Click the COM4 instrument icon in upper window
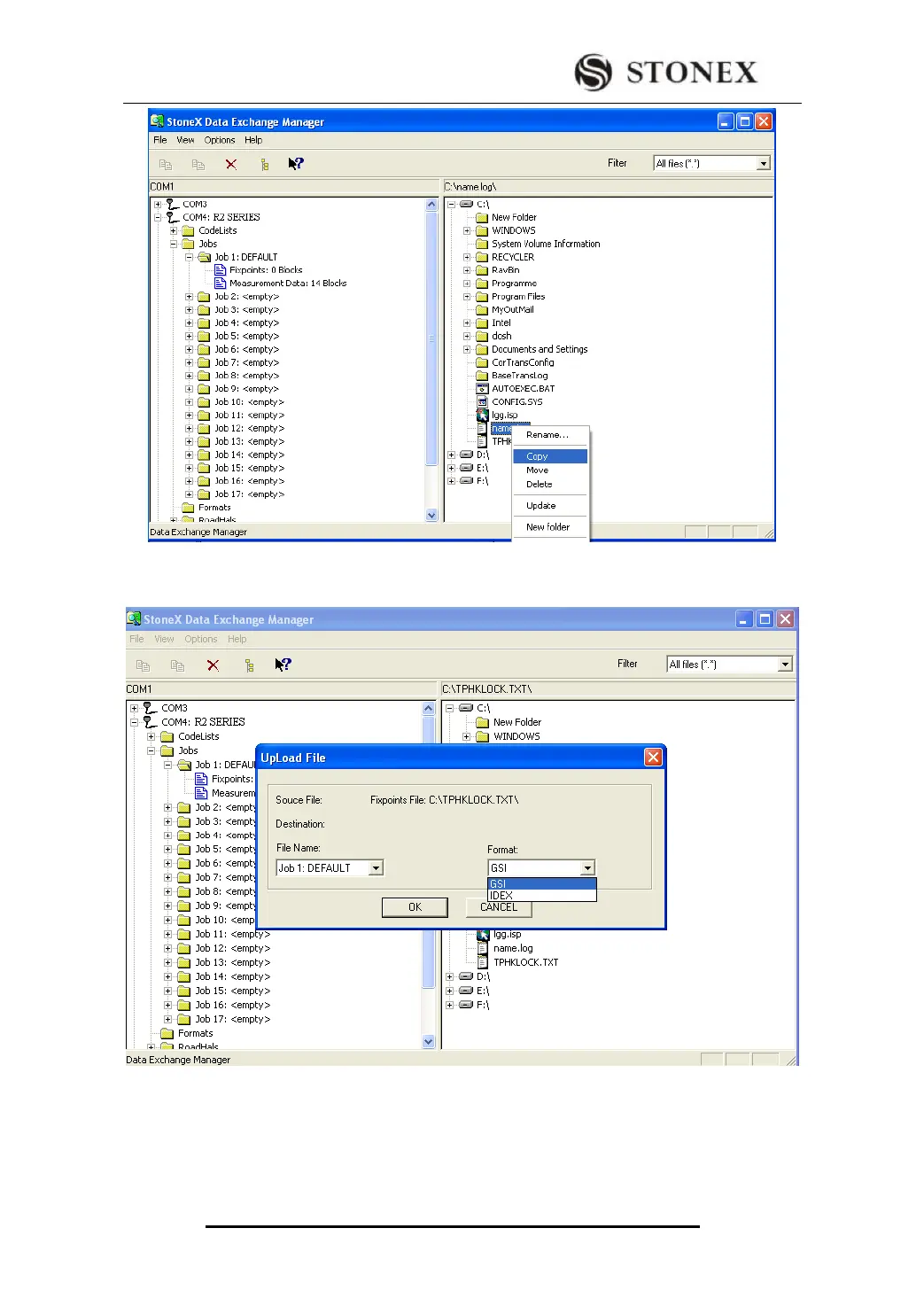 (173, 217)
